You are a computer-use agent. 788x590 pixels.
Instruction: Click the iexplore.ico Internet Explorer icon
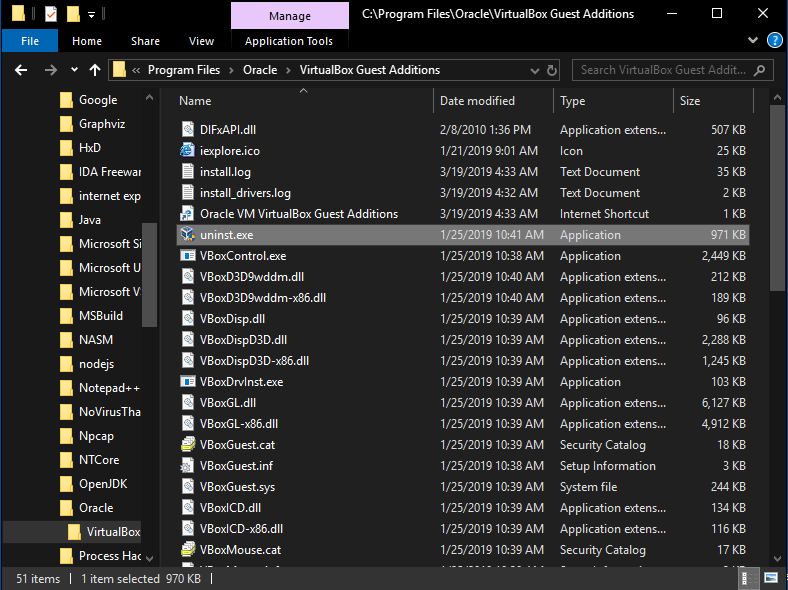(x=187, y=150)
